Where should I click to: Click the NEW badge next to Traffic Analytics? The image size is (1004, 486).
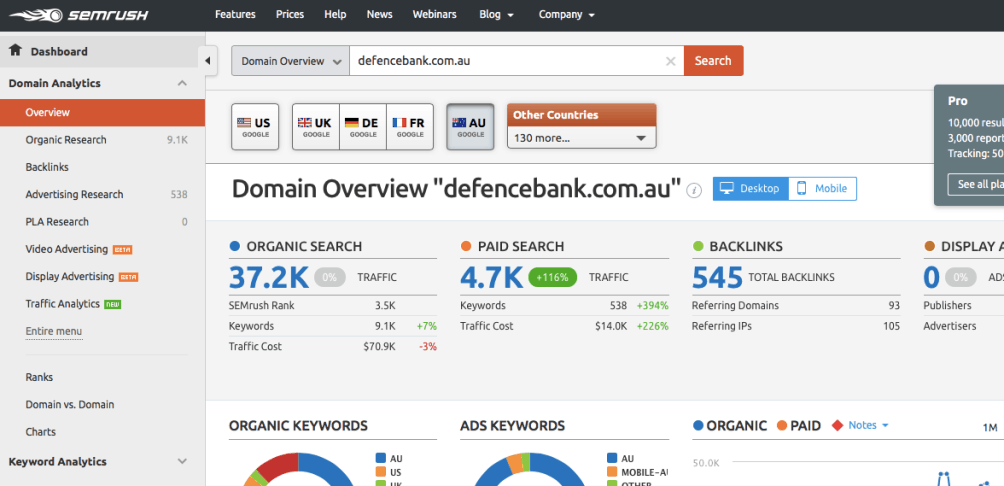tap(113, 304)
